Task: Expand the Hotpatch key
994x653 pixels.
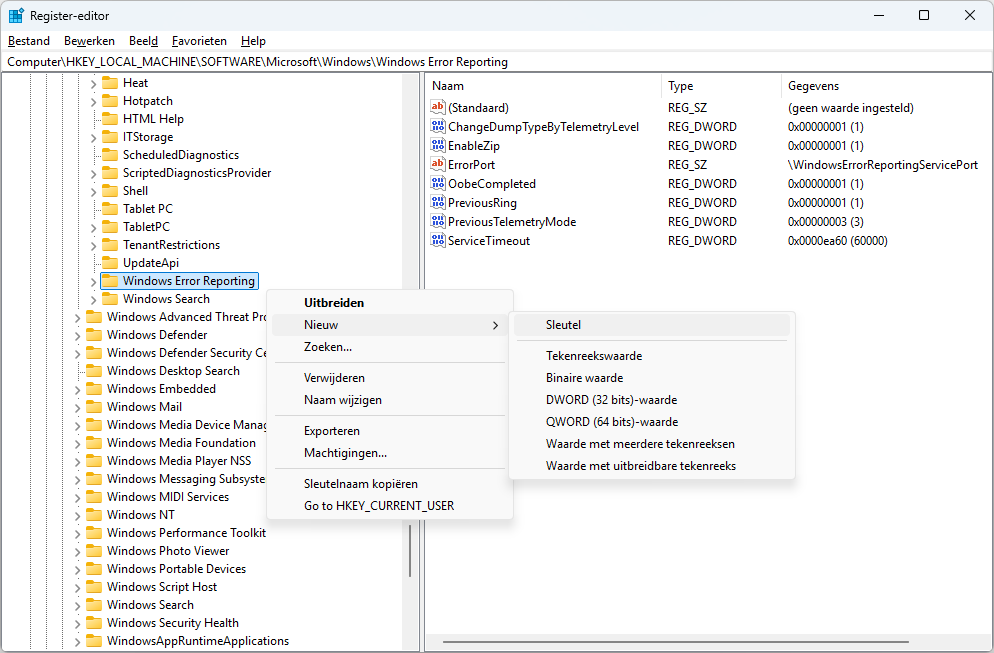Action: [x=93, y=101]
